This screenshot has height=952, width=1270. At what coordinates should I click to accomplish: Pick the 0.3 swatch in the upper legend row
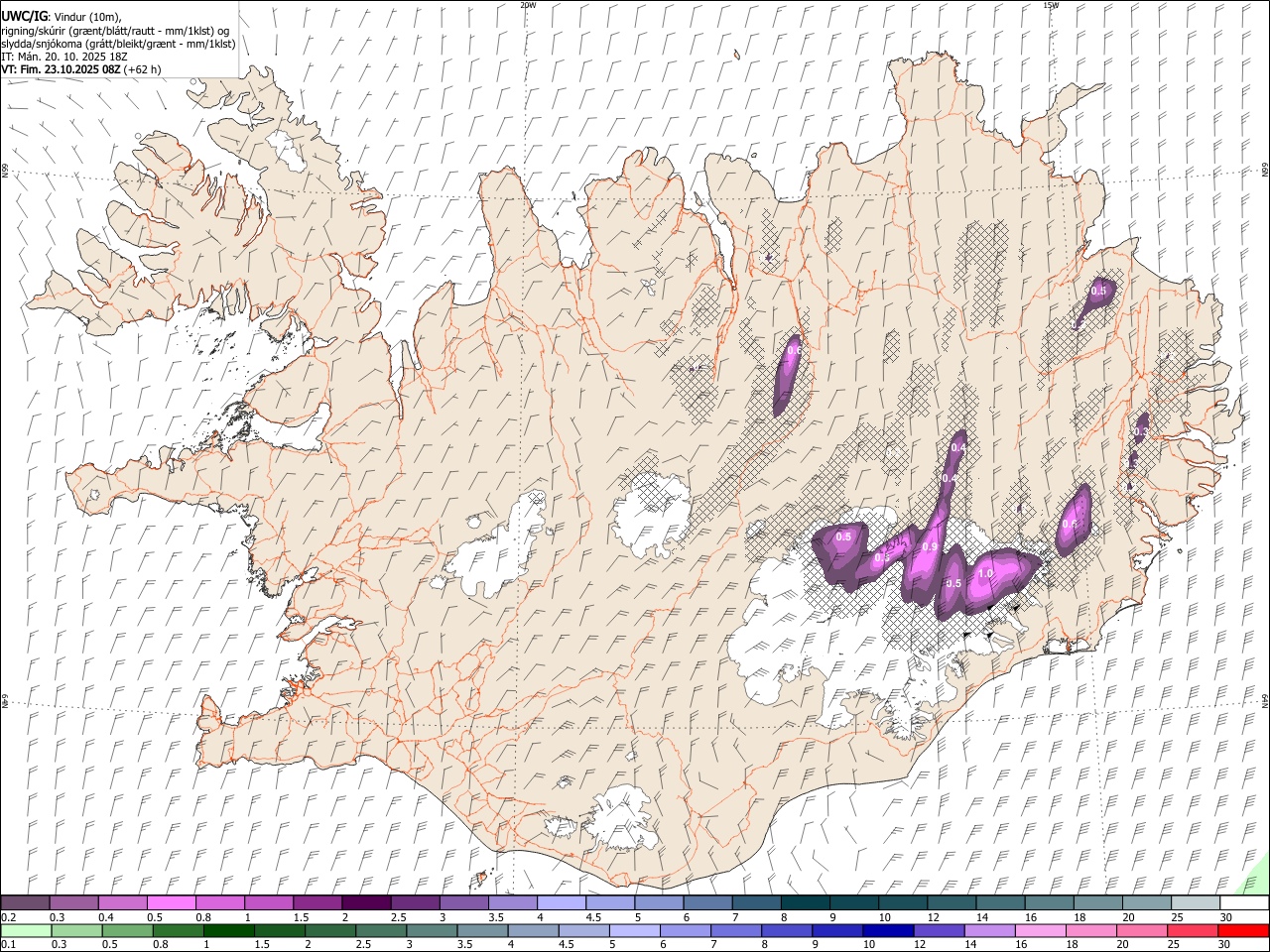73,903
